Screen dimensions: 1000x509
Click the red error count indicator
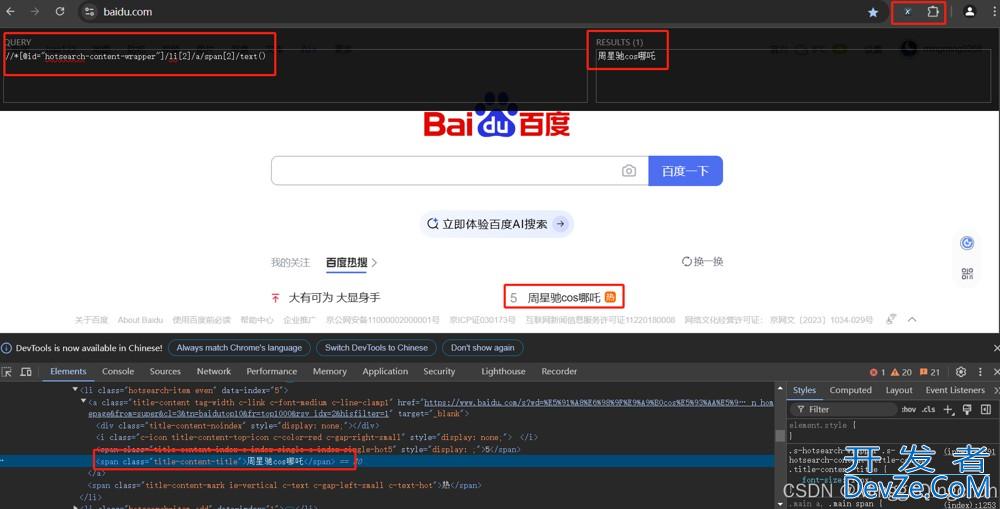pos(878,372)
